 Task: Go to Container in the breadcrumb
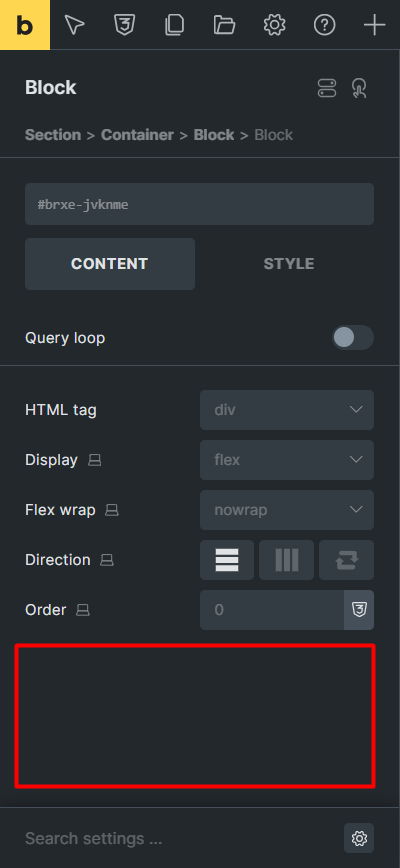[x=137, y=135]
